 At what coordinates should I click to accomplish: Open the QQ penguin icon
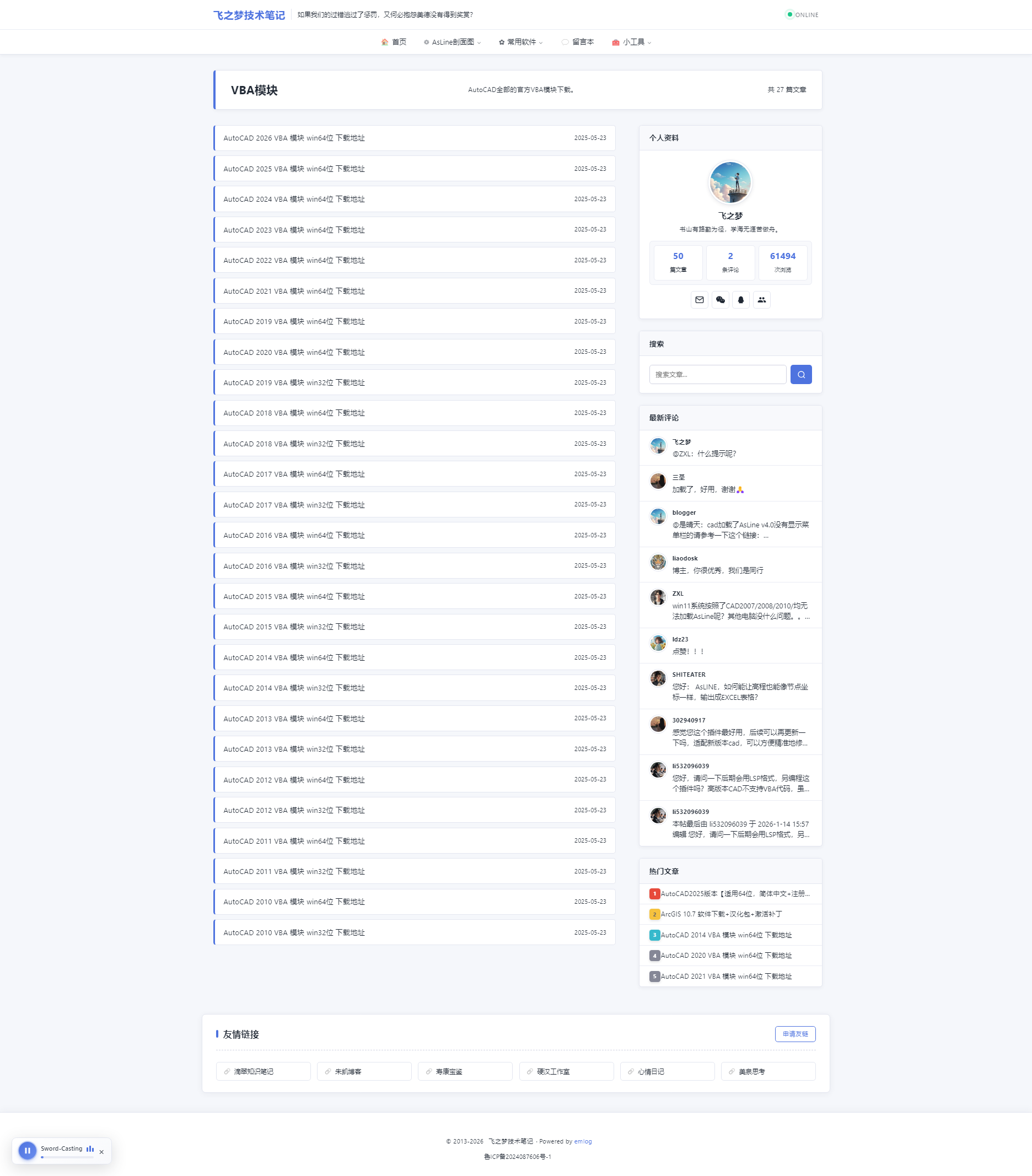tap(741, 300)
